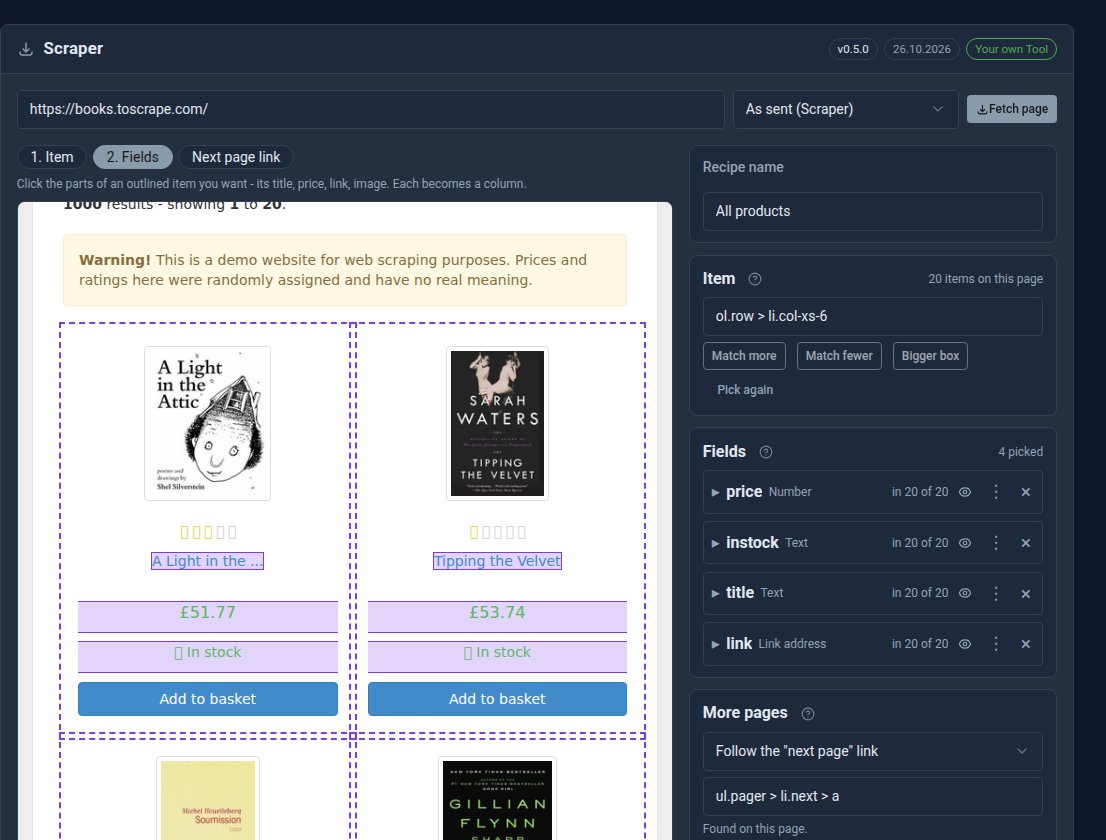The image size is (1106, 840).
Task: Click the 26.10.2026 date badge
Action: tap(921, 49)
